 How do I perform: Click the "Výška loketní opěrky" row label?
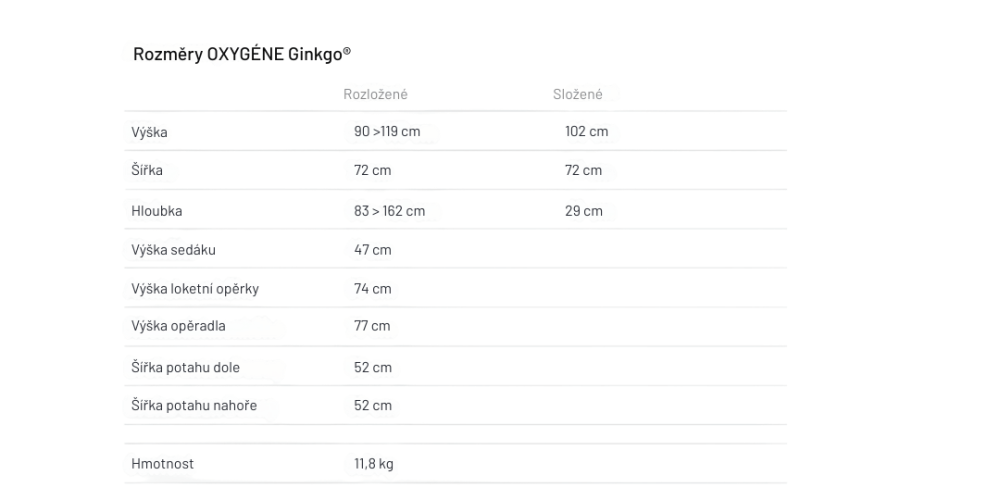click(195, 289)
